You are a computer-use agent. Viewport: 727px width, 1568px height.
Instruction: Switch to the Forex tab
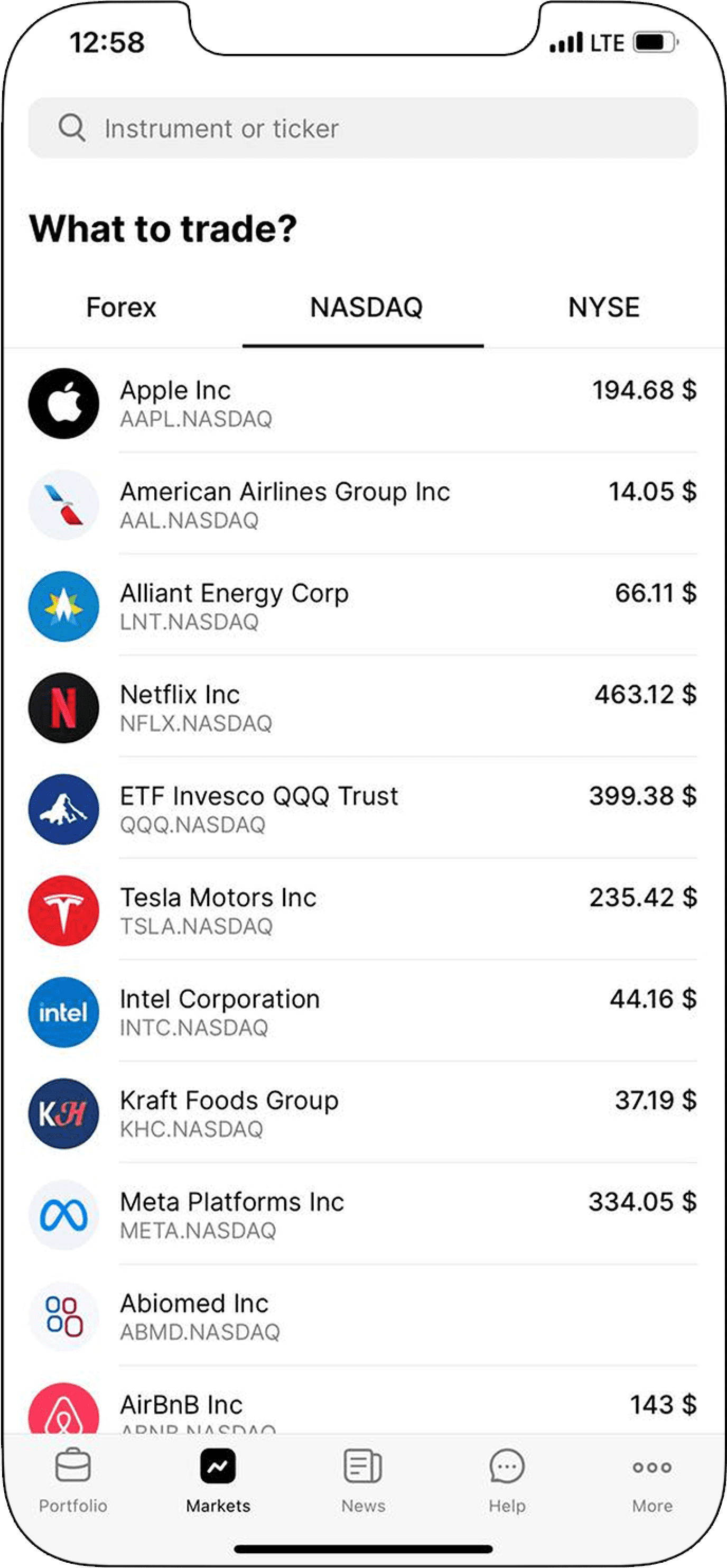(x=121, y=307)
